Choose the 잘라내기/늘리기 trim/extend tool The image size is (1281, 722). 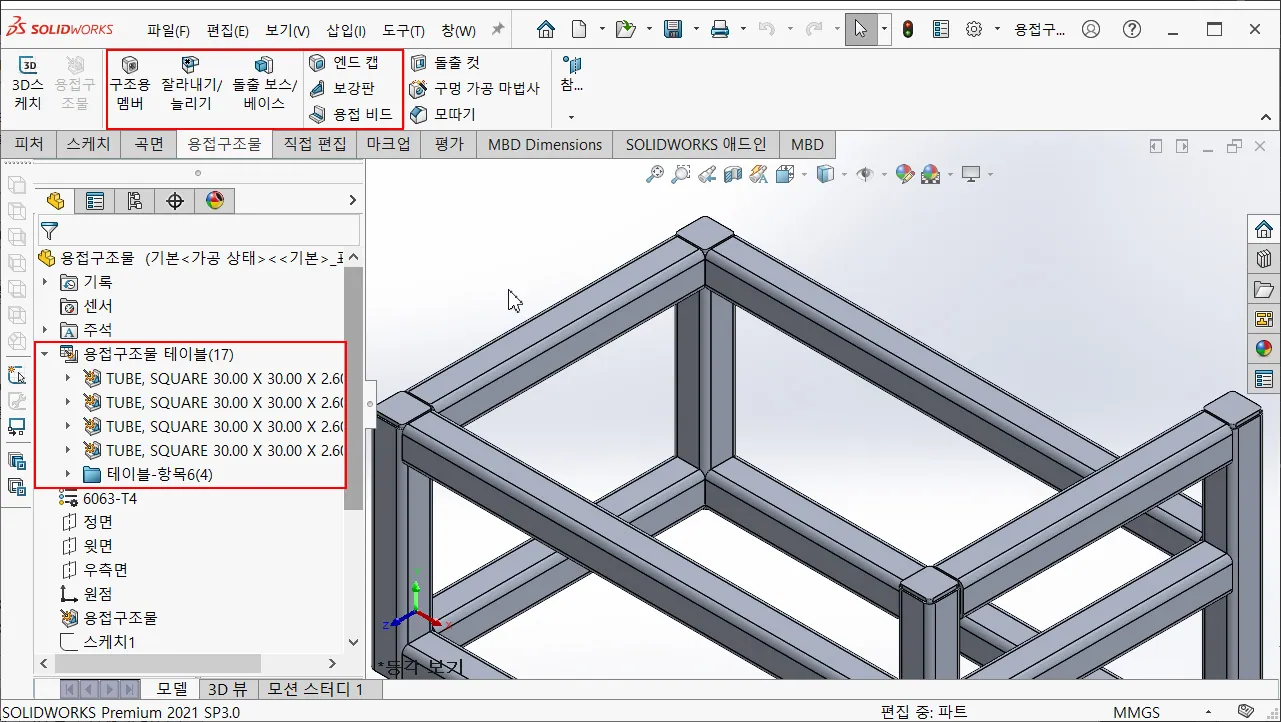pyautogui.click(x=191, y=83)
